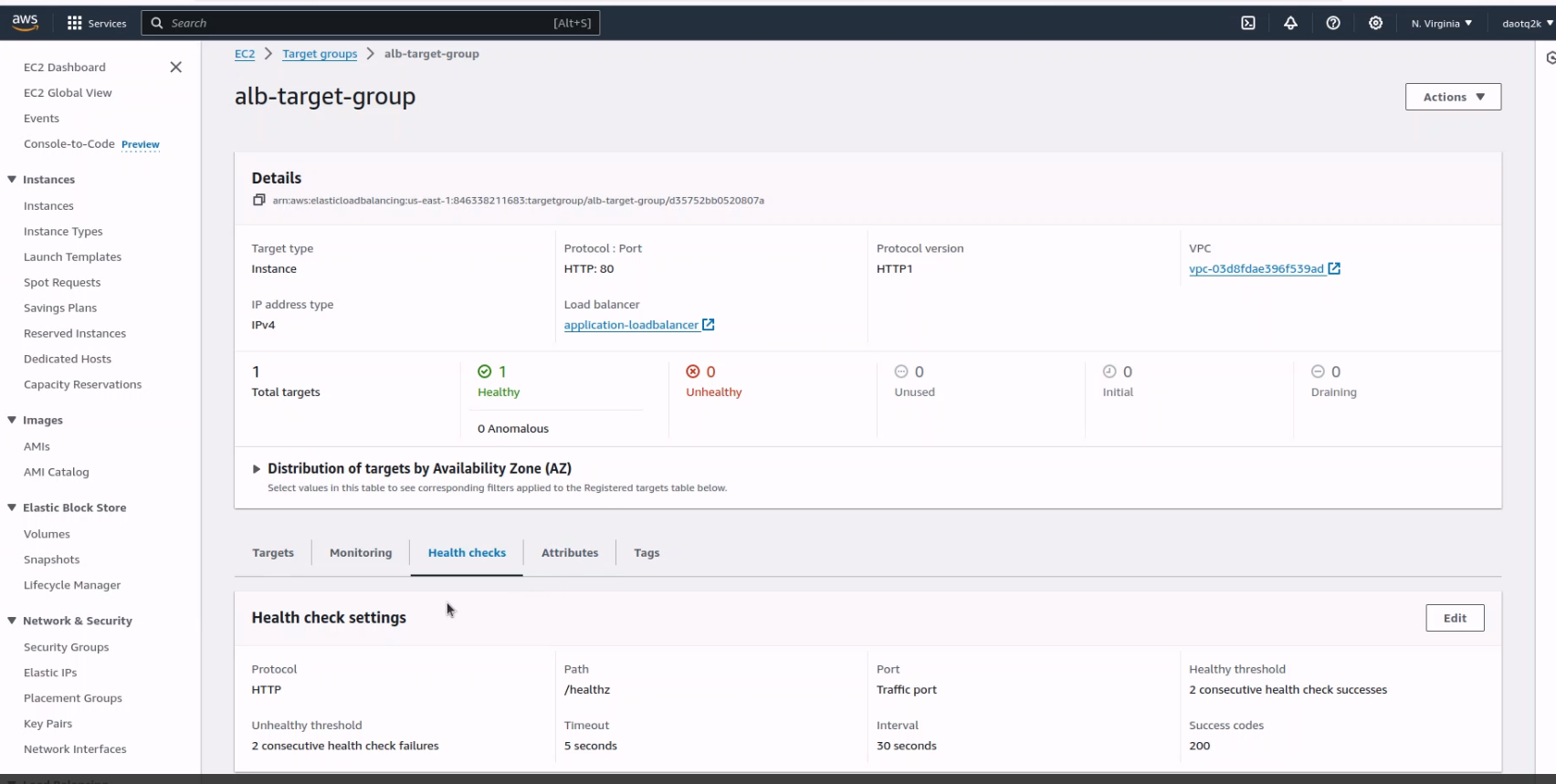Switch to the Monitoring tab
1556x784 pixels.
[361, 553]
